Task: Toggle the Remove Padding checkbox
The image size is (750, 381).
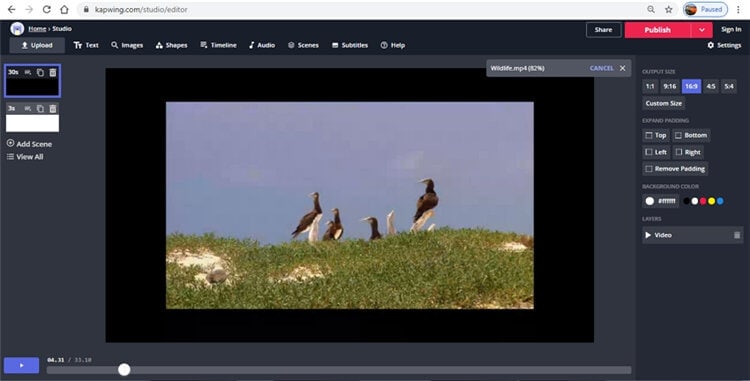Action: coord(649,169)
